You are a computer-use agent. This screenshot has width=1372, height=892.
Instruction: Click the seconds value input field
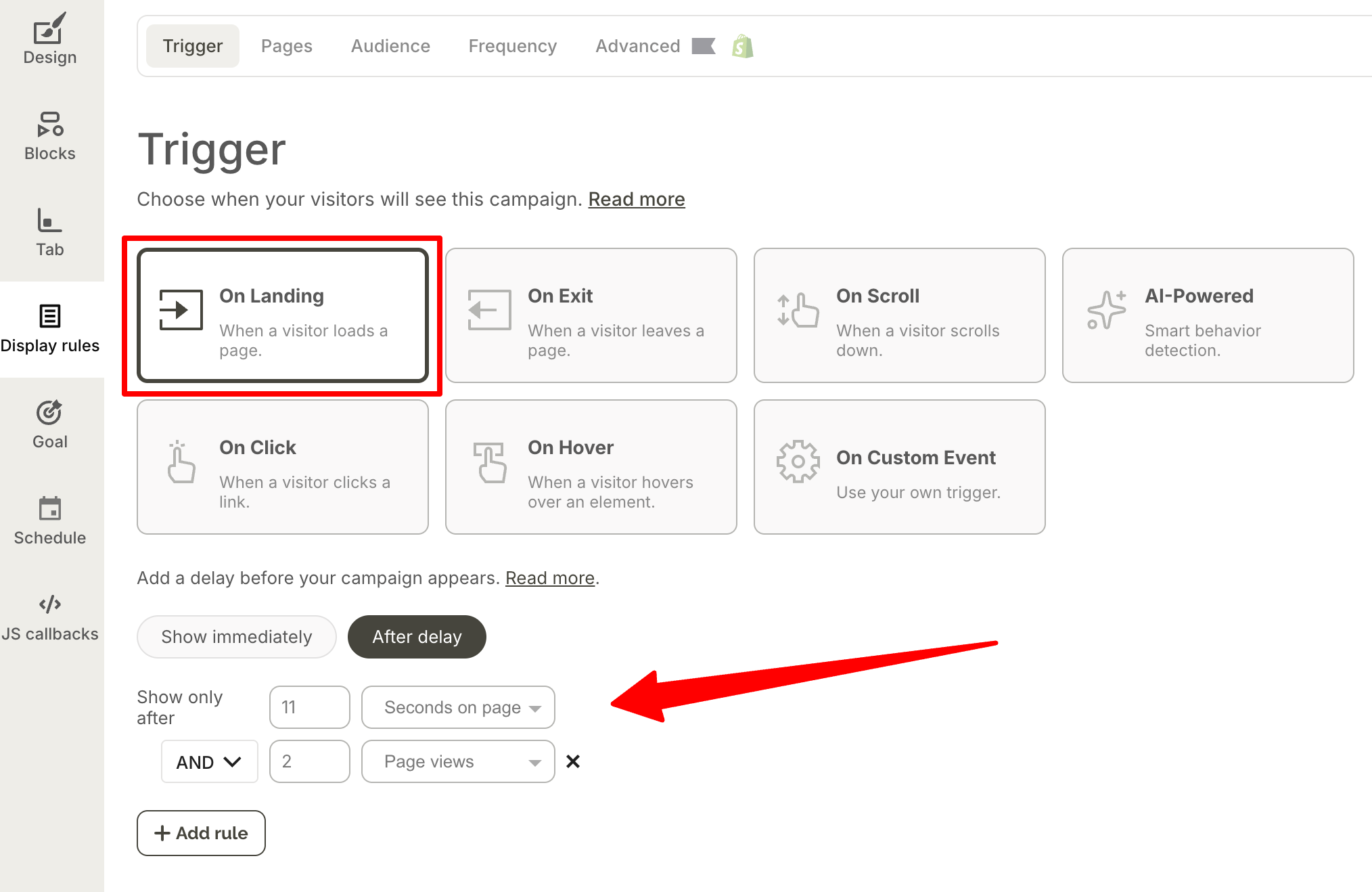point(309,707)
